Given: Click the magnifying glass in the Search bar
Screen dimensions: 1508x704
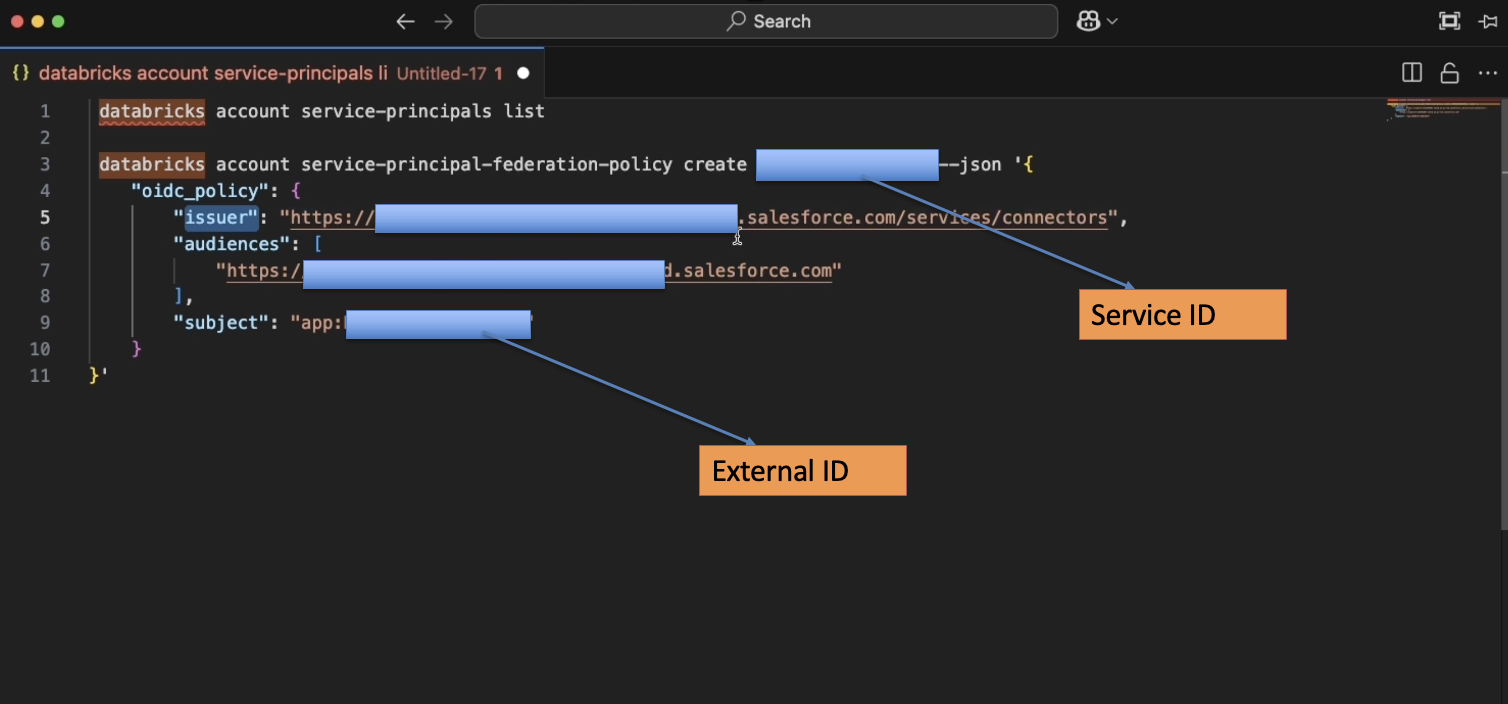Looking at the screenshot, I should coord(735,21).
